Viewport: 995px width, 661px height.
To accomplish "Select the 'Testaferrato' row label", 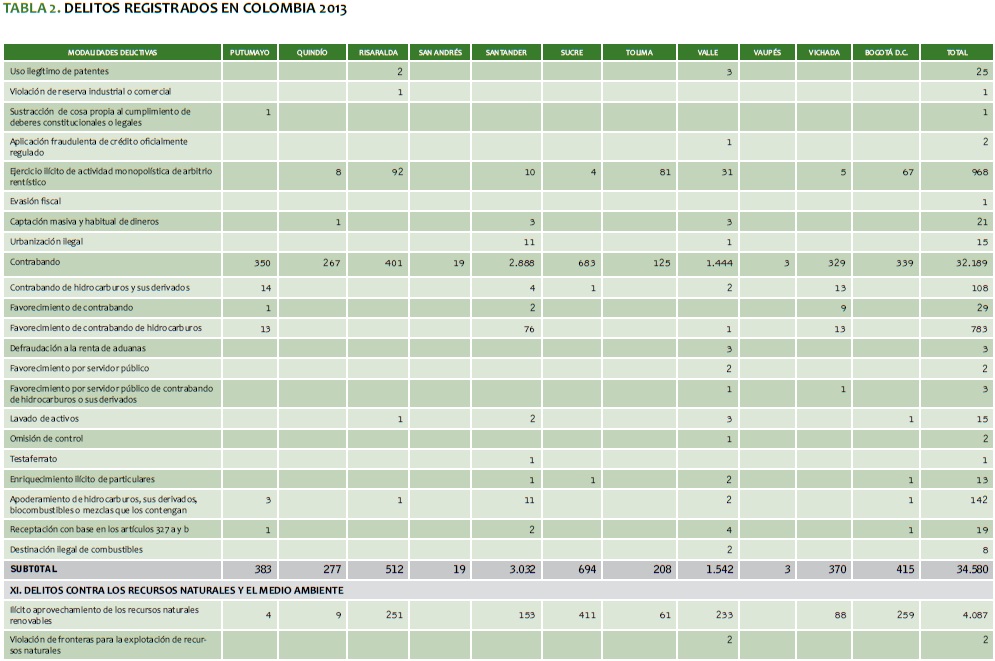I will click(33, 459).
